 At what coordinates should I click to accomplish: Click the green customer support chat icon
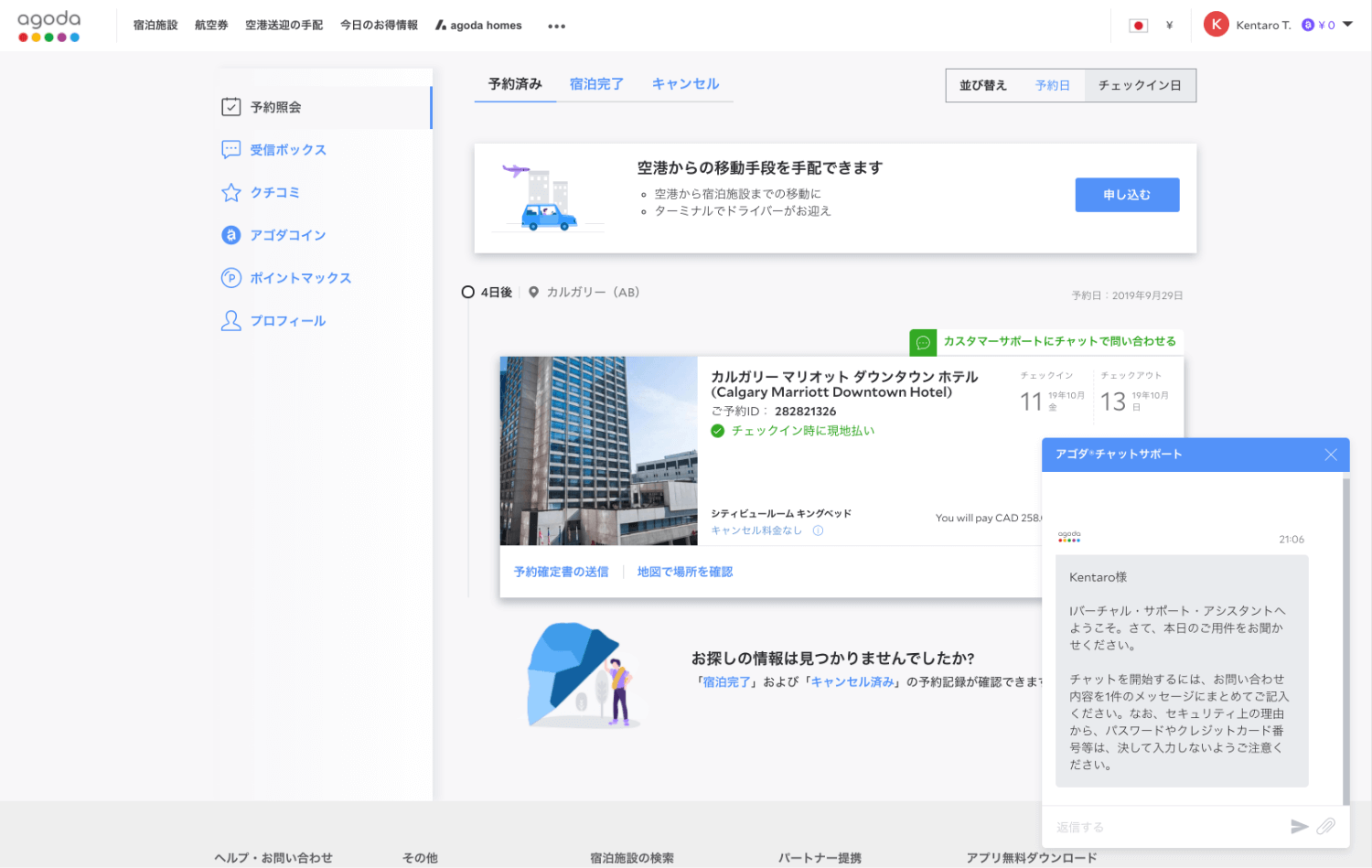[923, 342]
